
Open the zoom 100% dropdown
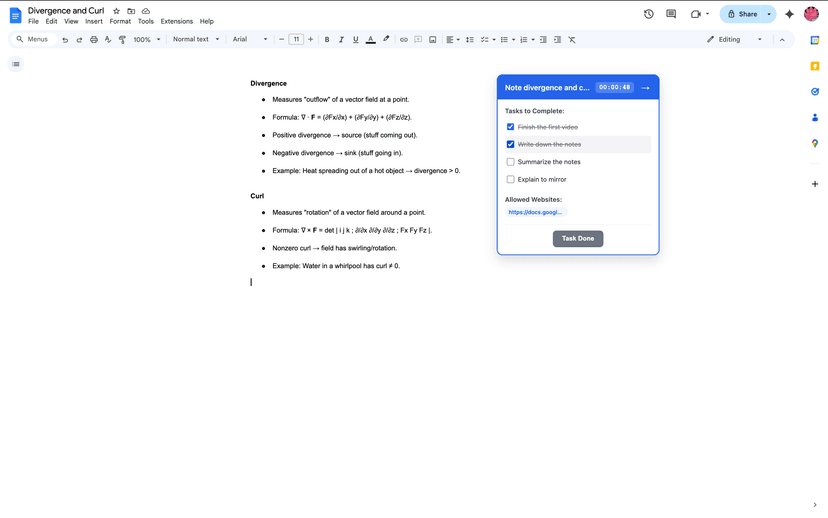pos(147,40)
